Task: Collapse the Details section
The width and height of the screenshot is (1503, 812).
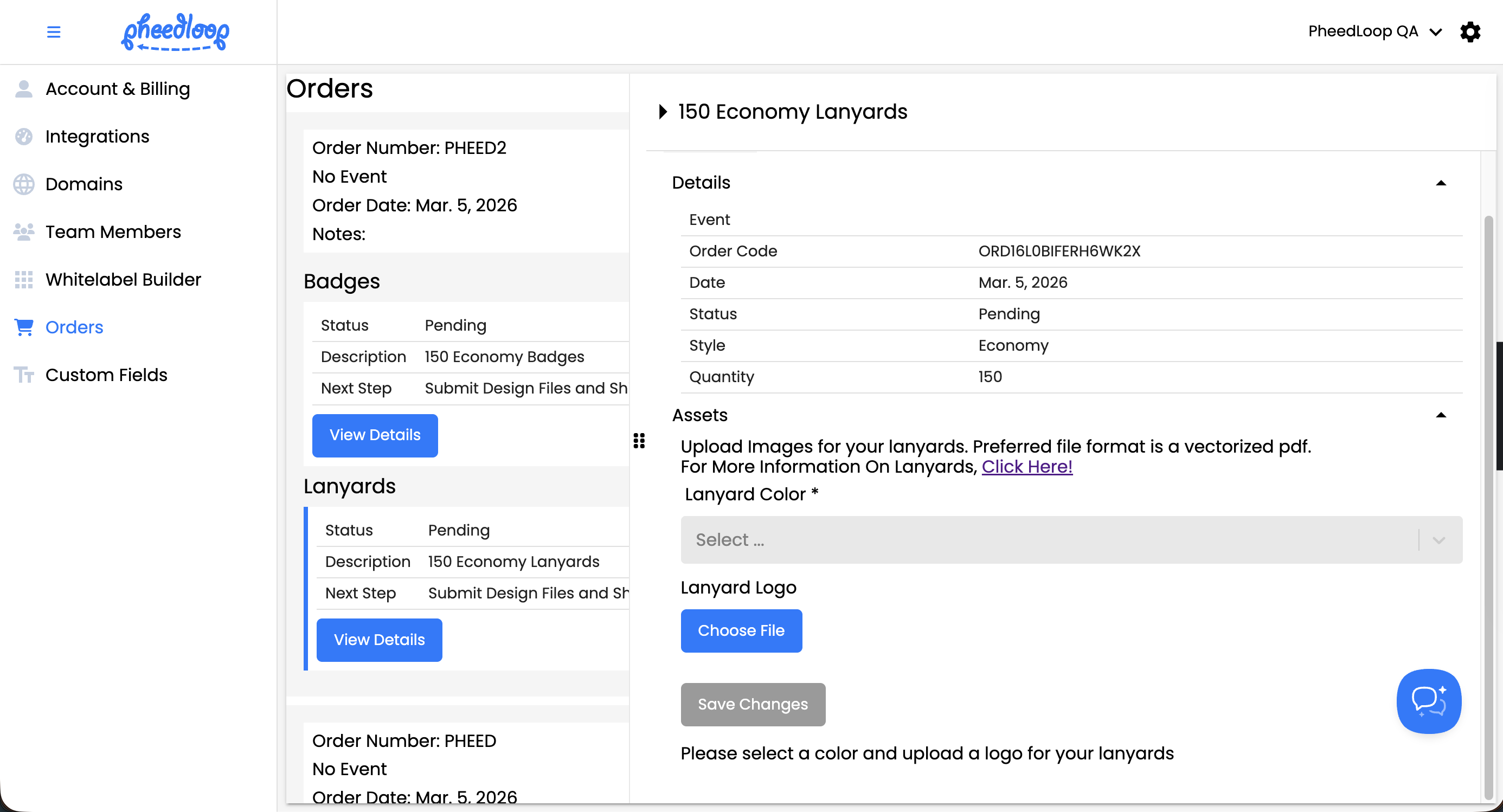Action: pyautogui.click(x=1441, y=183)
